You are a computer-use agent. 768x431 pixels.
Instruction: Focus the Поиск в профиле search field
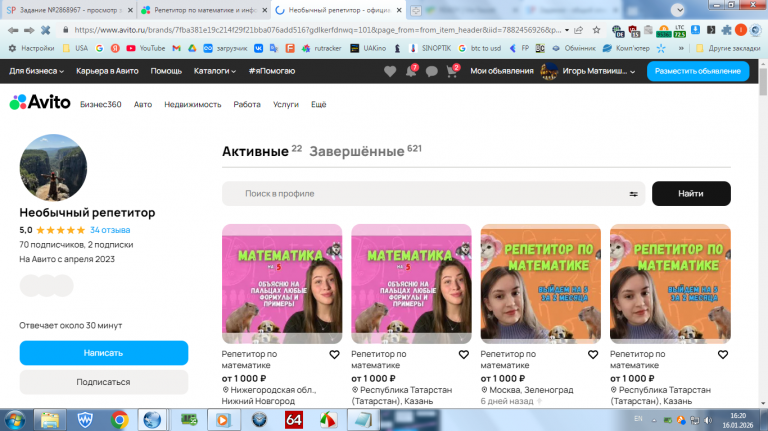(433, 194)
